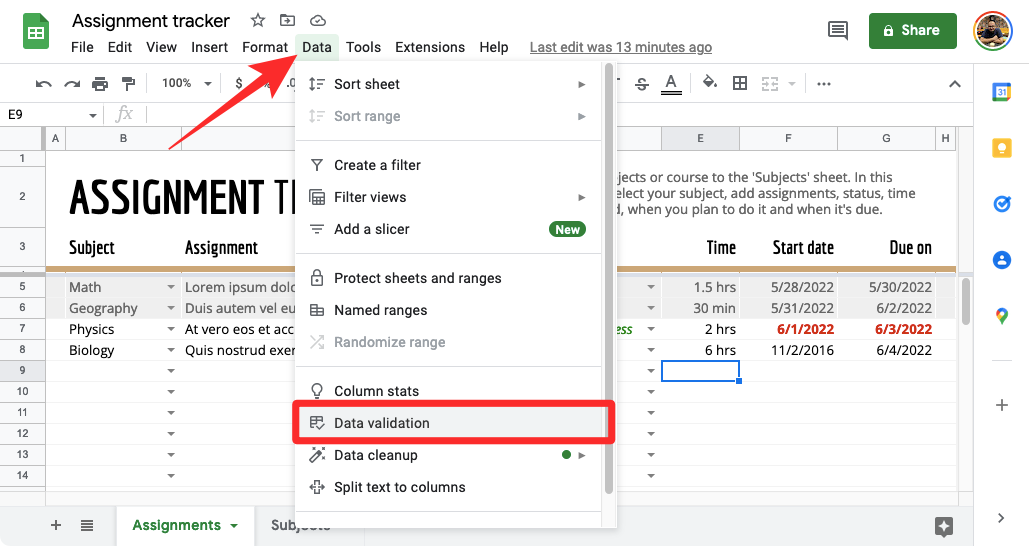
Task: Expand the Math subject cell dropdown
Action: tap(171, 288)
